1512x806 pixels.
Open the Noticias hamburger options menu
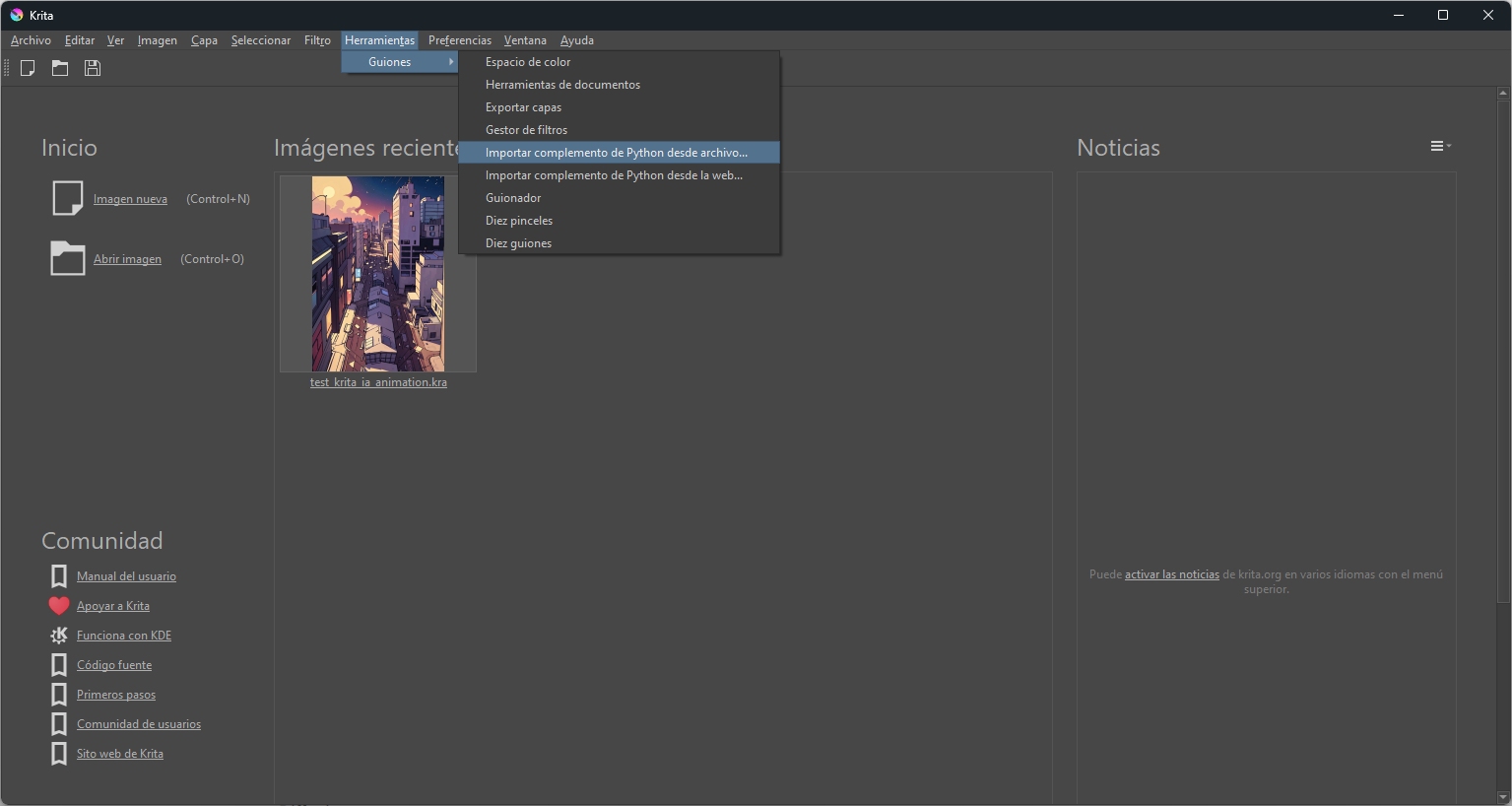pos(1440,146)
